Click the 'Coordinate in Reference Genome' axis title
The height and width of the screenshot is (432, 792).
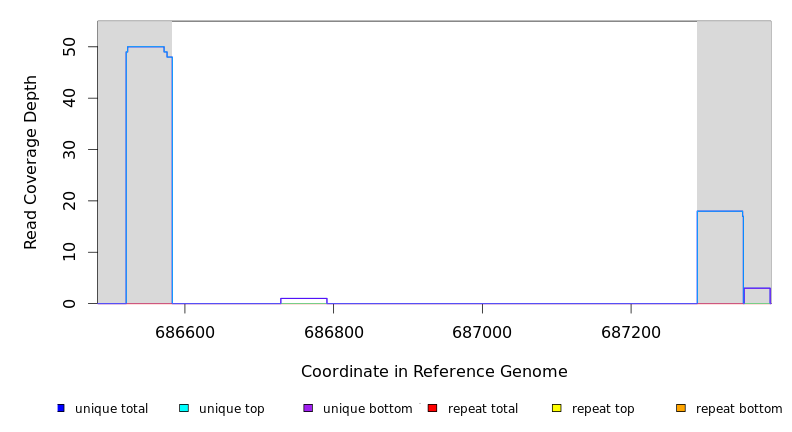point(434,372)
